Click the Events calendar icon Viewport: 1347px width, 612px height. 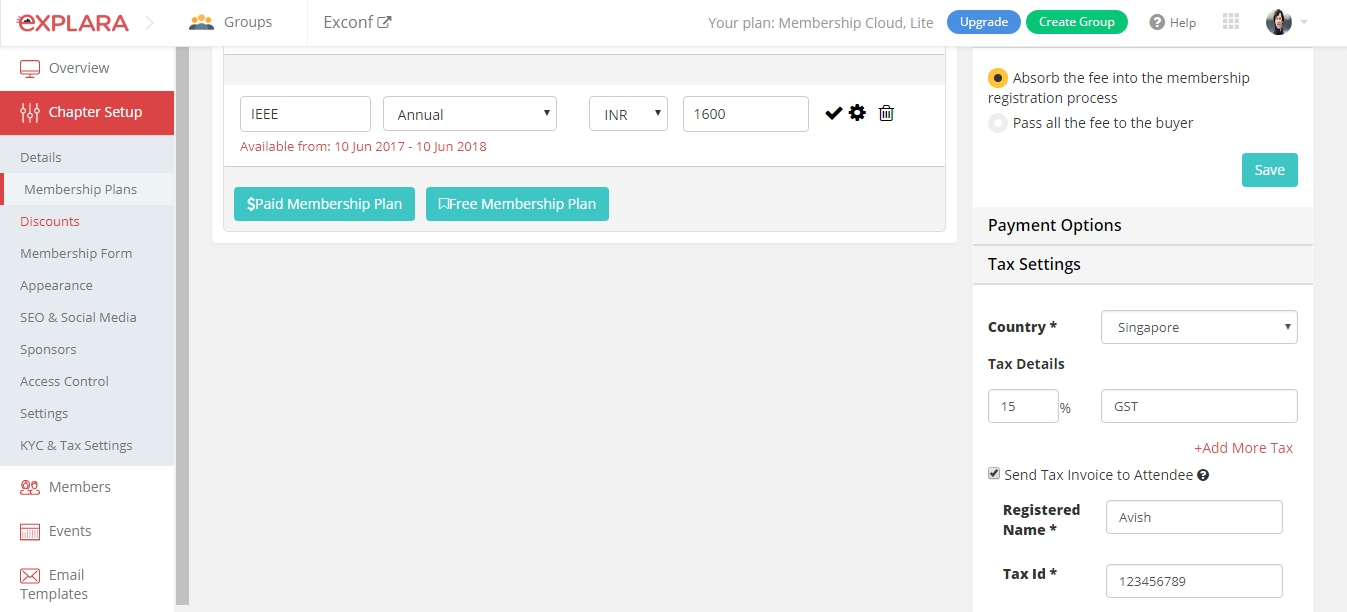pyautogui.click(x=30, y=531)
